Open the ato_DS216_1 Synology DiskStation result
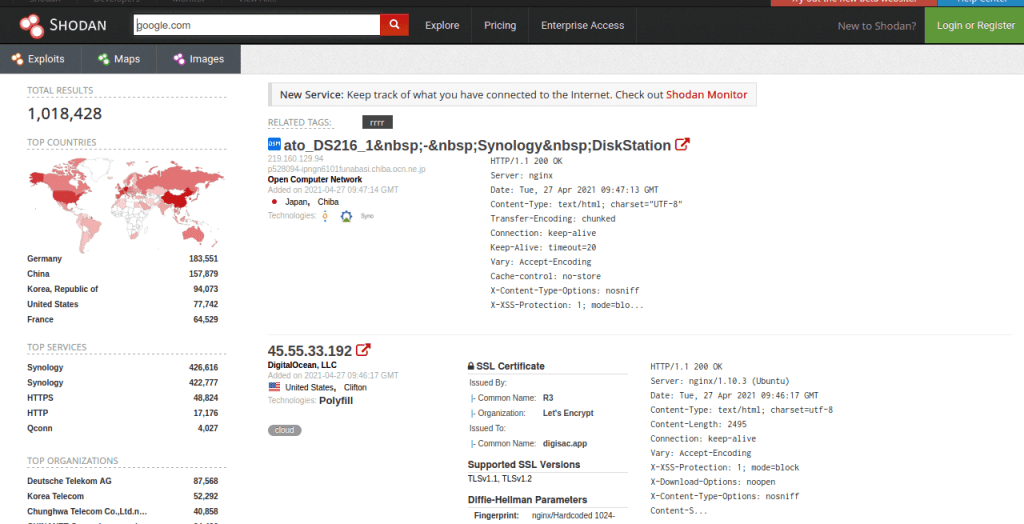This screenshot has height=524, width=1024. click(477, 145)
